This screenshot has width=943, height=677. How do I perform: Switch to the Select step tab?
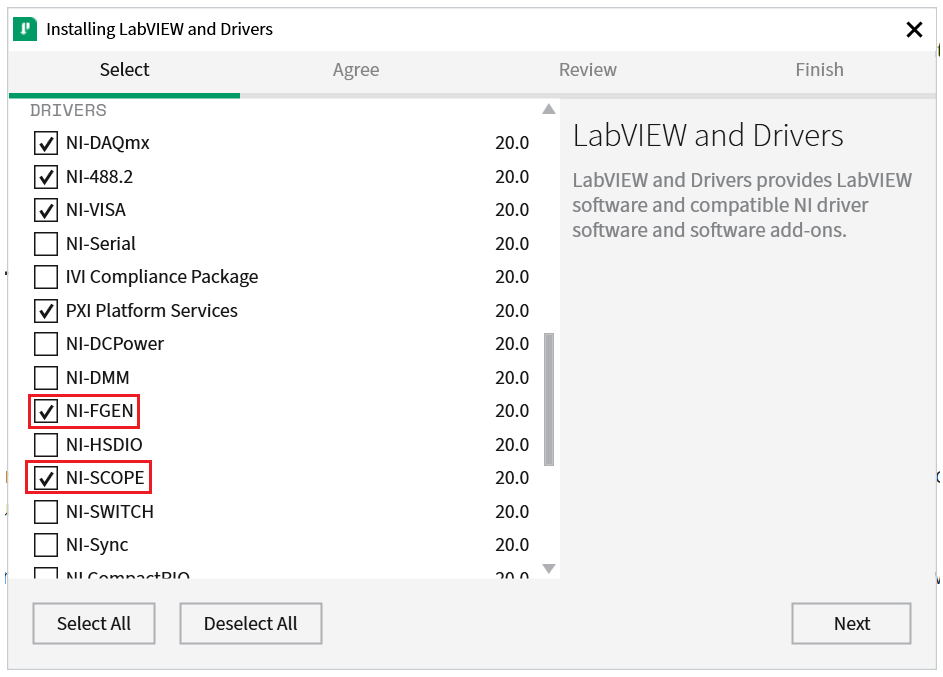tap(124, 70)
